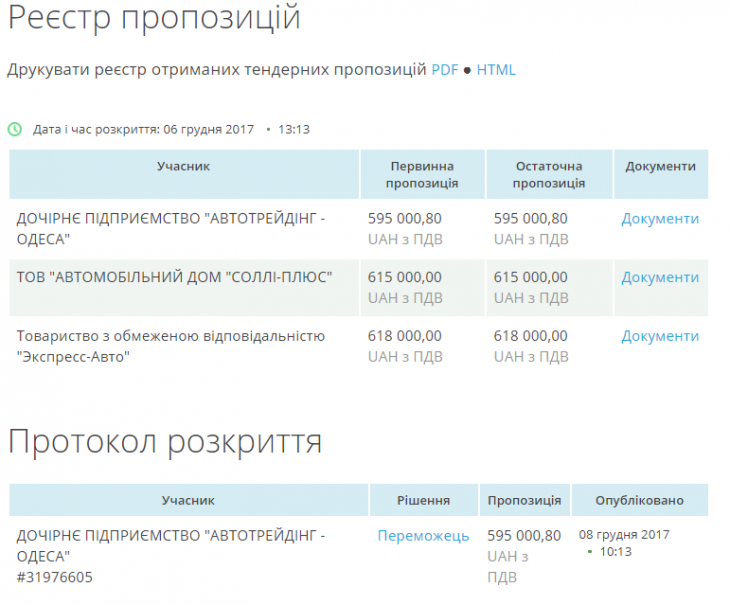
Task: Select АВТОТРЕЙДІНГ - ОДЕСА name in proposals table
Action: pos(171,229)
